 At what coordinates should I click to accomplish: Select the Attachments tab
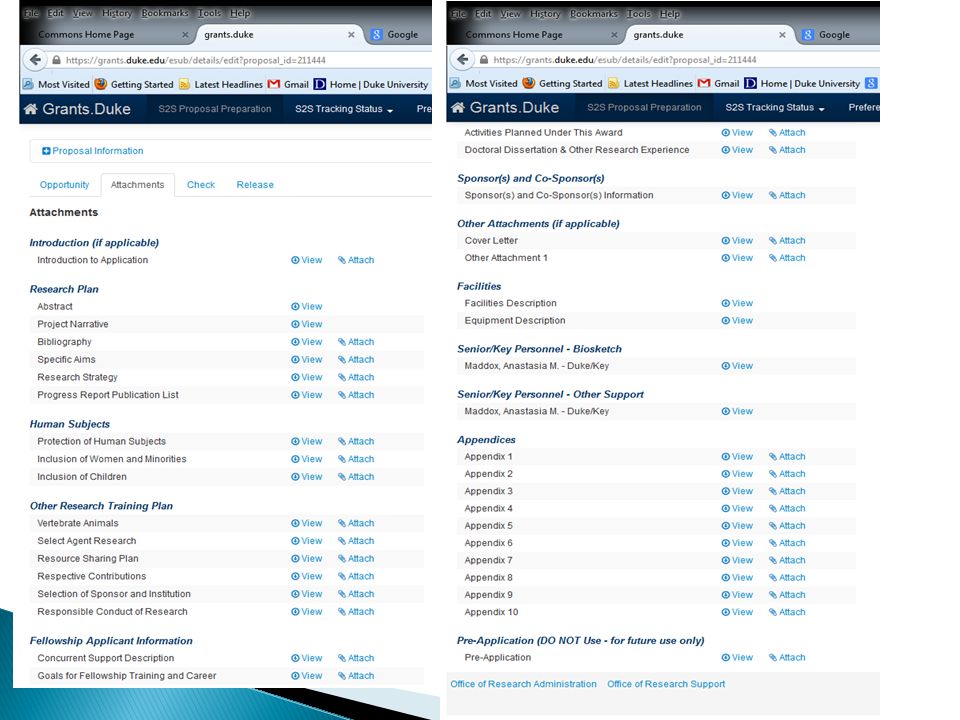click(137, 185)
